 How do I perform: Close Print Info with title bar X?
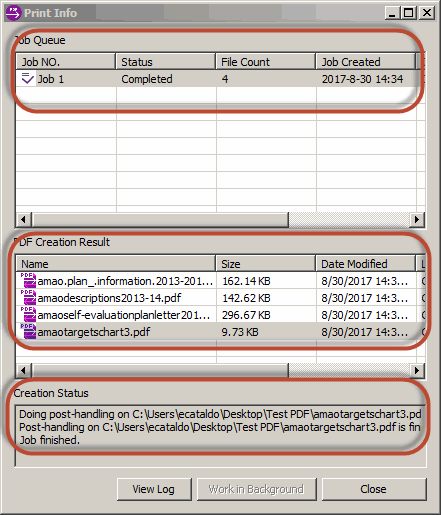426,13
